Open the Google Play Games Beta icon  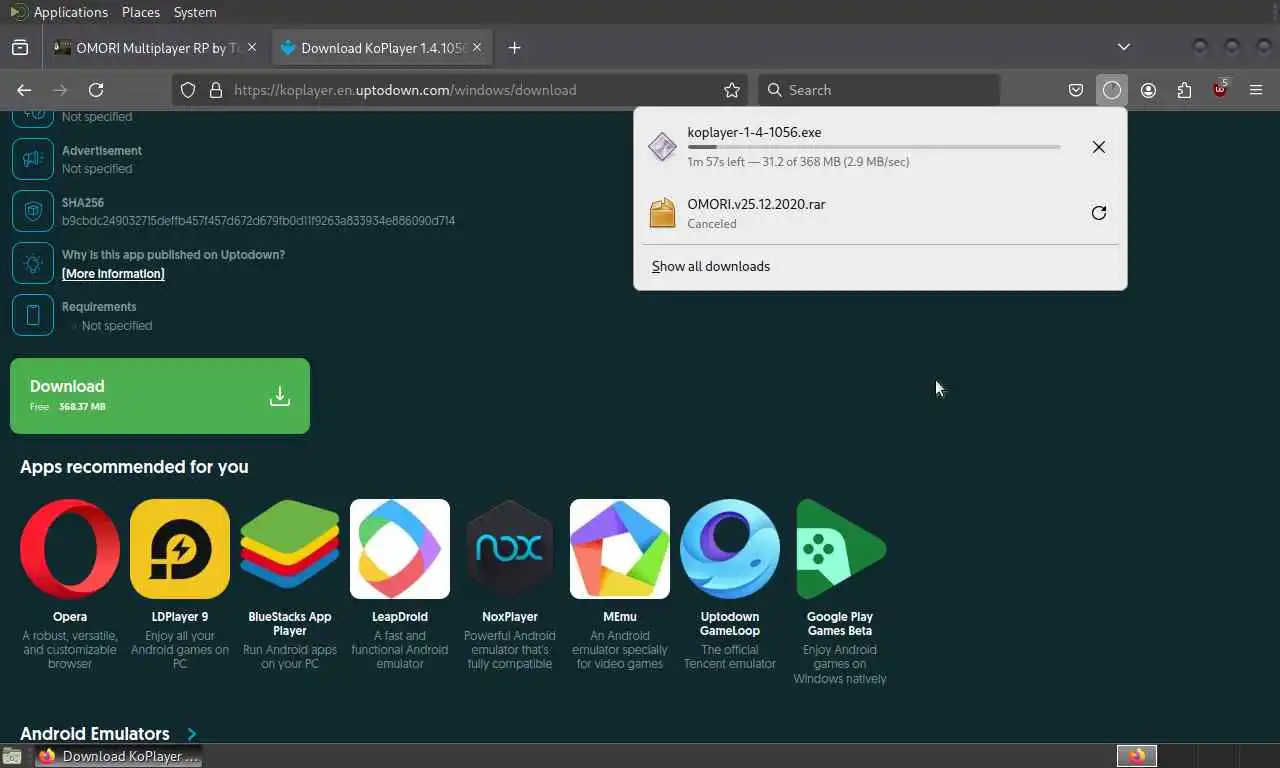[840, 549]
